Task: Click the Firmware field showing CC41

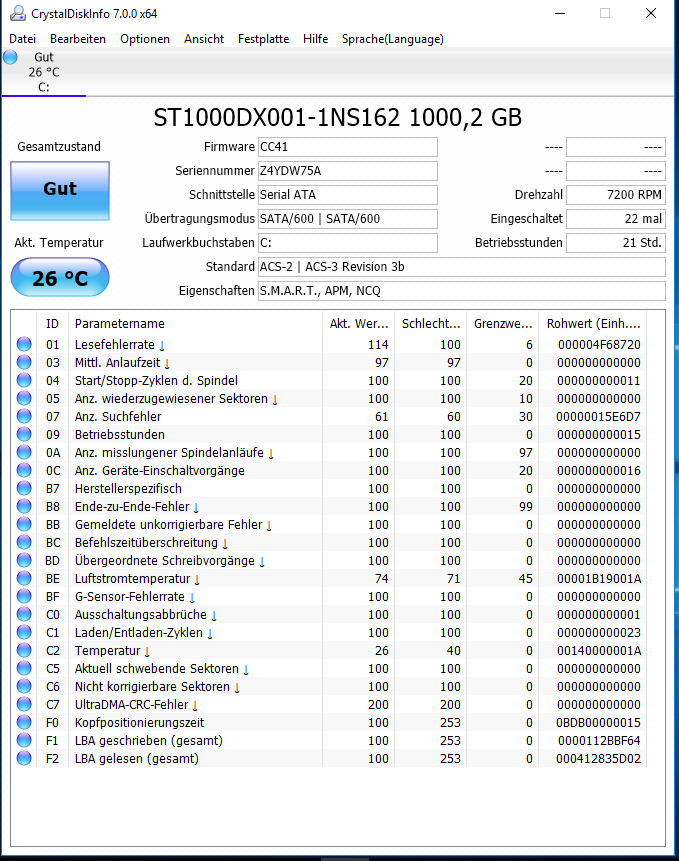Action: [x=348, y=147]
